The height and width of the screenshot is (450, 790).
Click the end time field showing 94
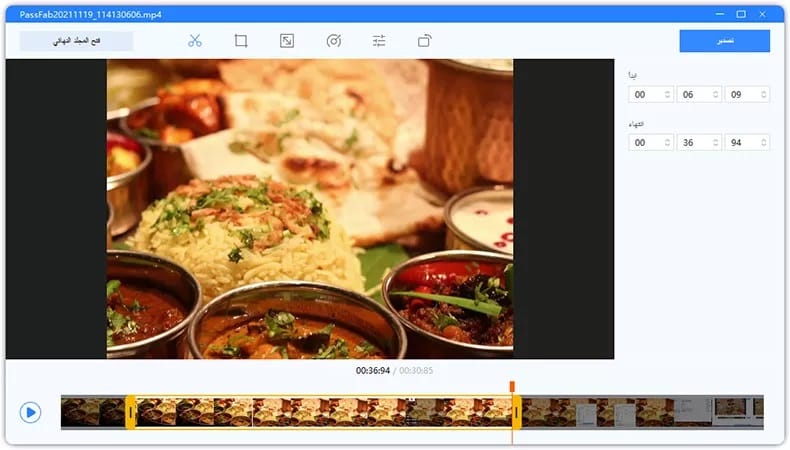click(747, 143)
